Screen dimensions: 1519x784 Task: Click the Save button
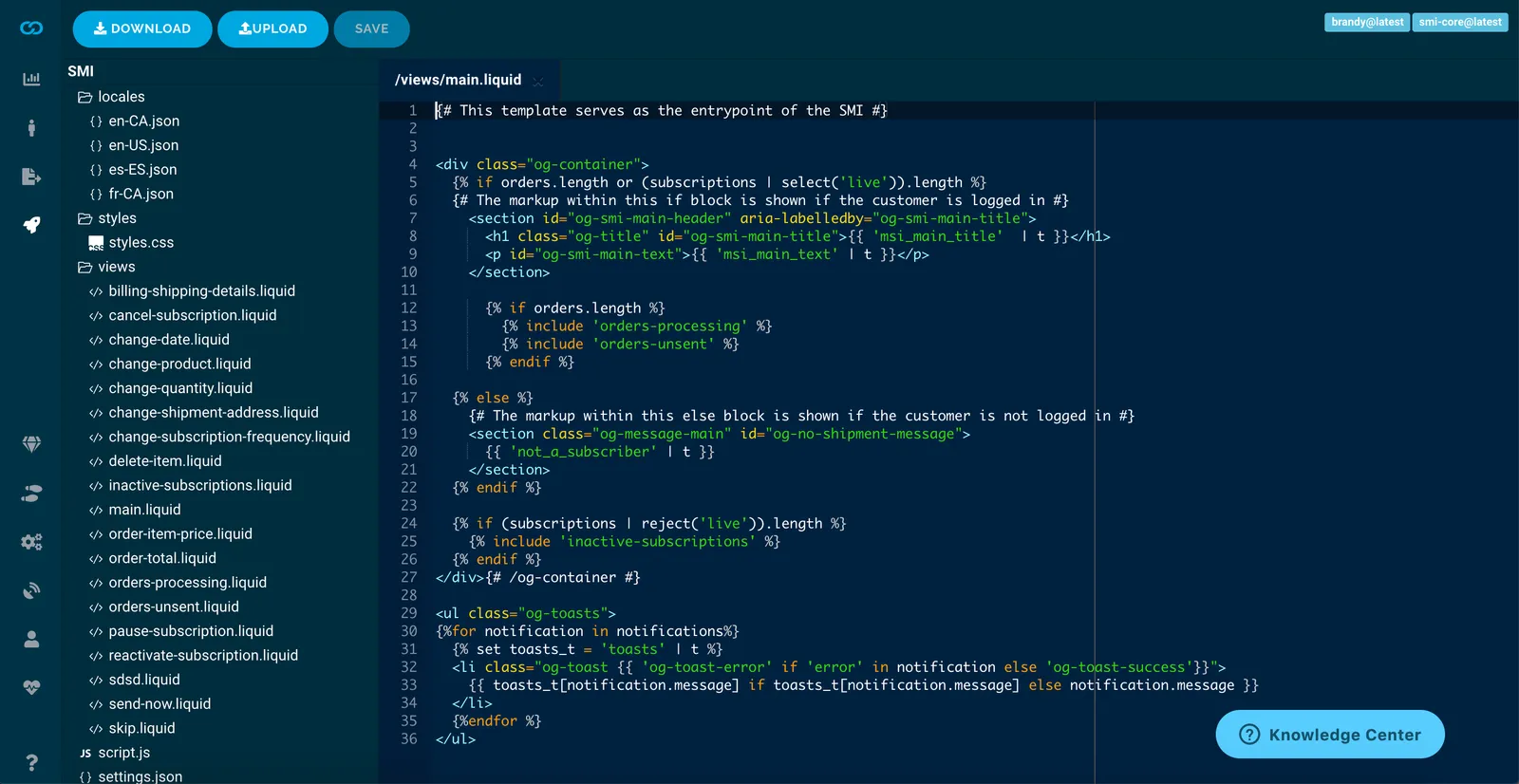[x=371, y=28]
